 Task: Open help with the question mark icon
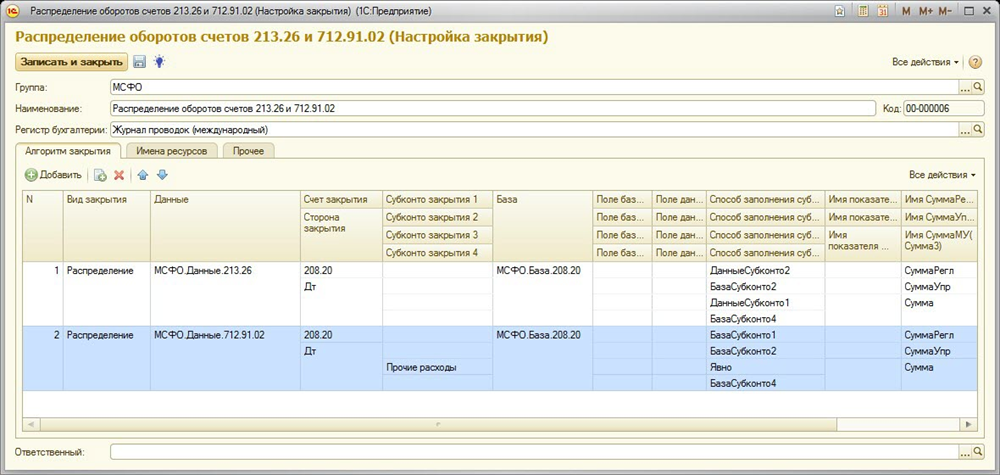coord(975,62)
